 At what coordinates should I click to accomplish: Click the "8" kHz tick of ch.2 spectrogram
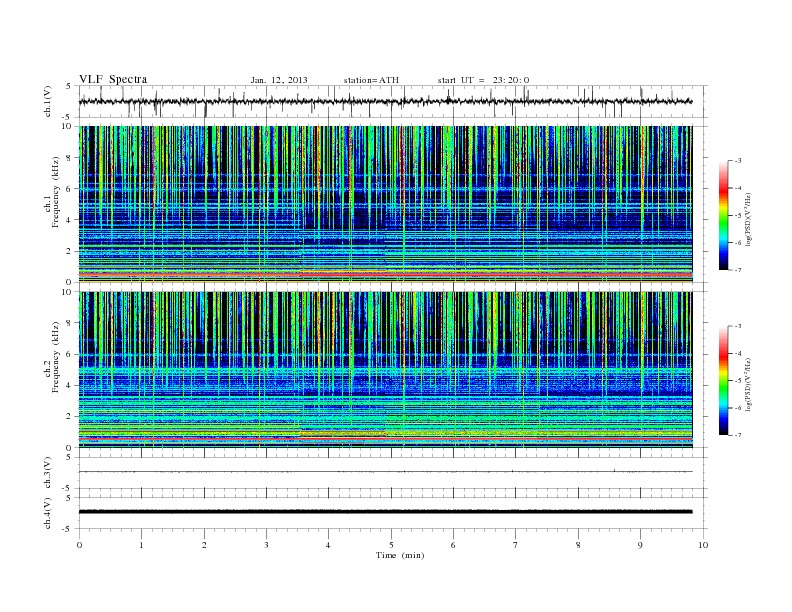pyautogui.click(x=70, y=323)
